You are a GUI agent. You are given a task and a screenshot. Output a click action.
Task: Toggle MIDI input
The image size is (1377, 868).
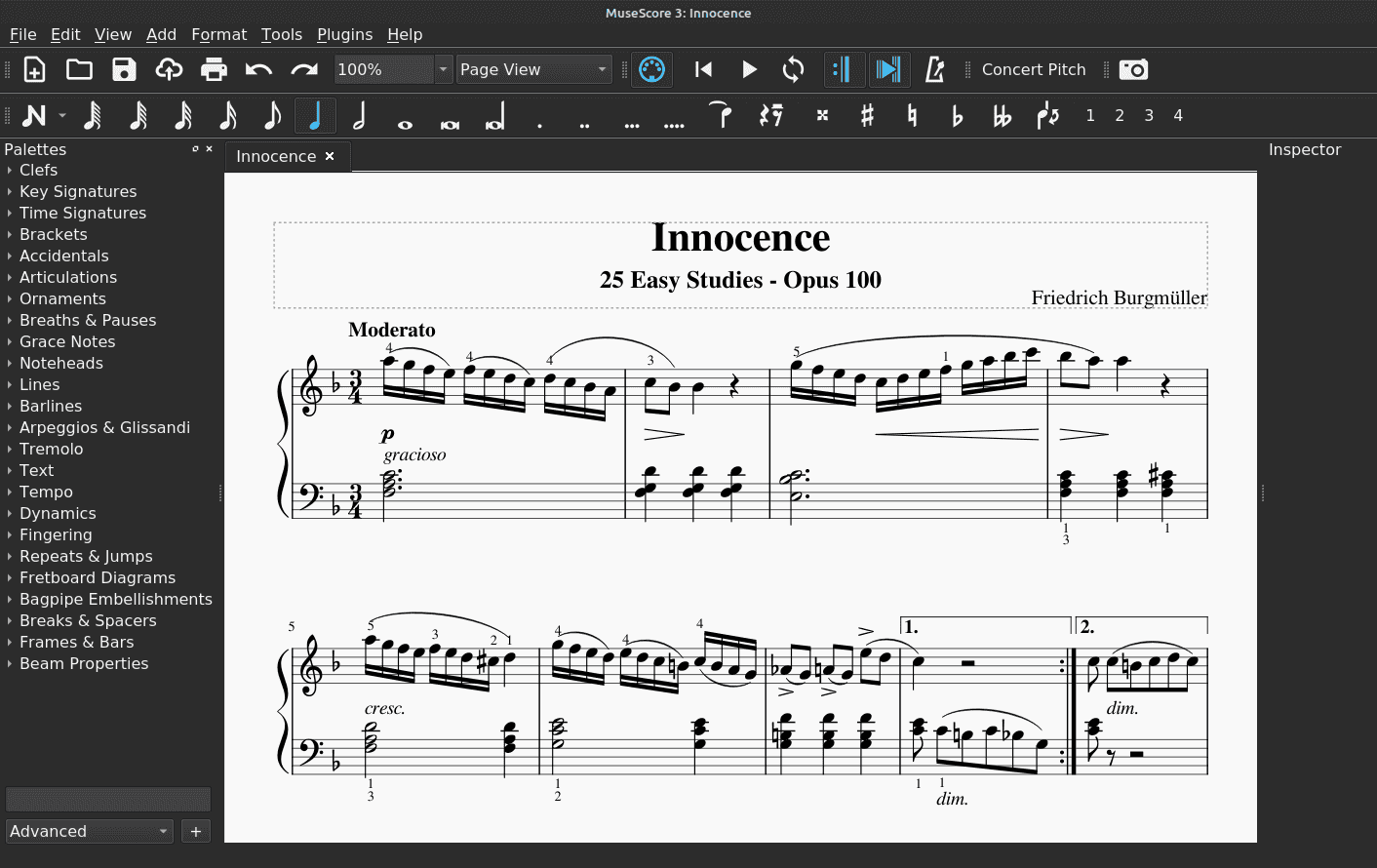651,69
